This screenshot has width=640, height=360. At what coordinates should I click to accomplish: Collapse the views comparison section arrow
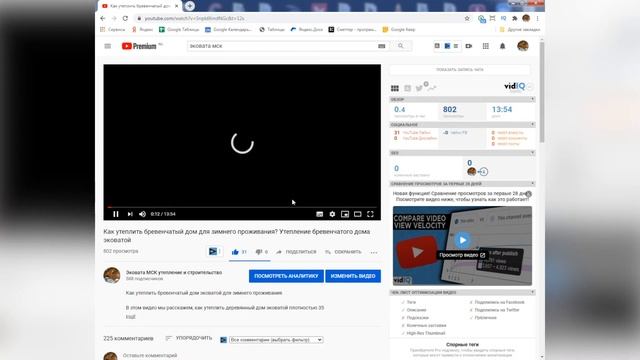point(532,184)
